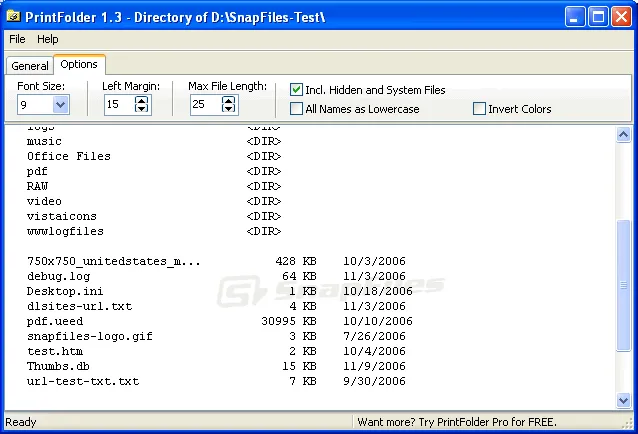Screen dimensions: 638x434
Task: Maximize the PrintFolder window
Action: pos(599,17)
